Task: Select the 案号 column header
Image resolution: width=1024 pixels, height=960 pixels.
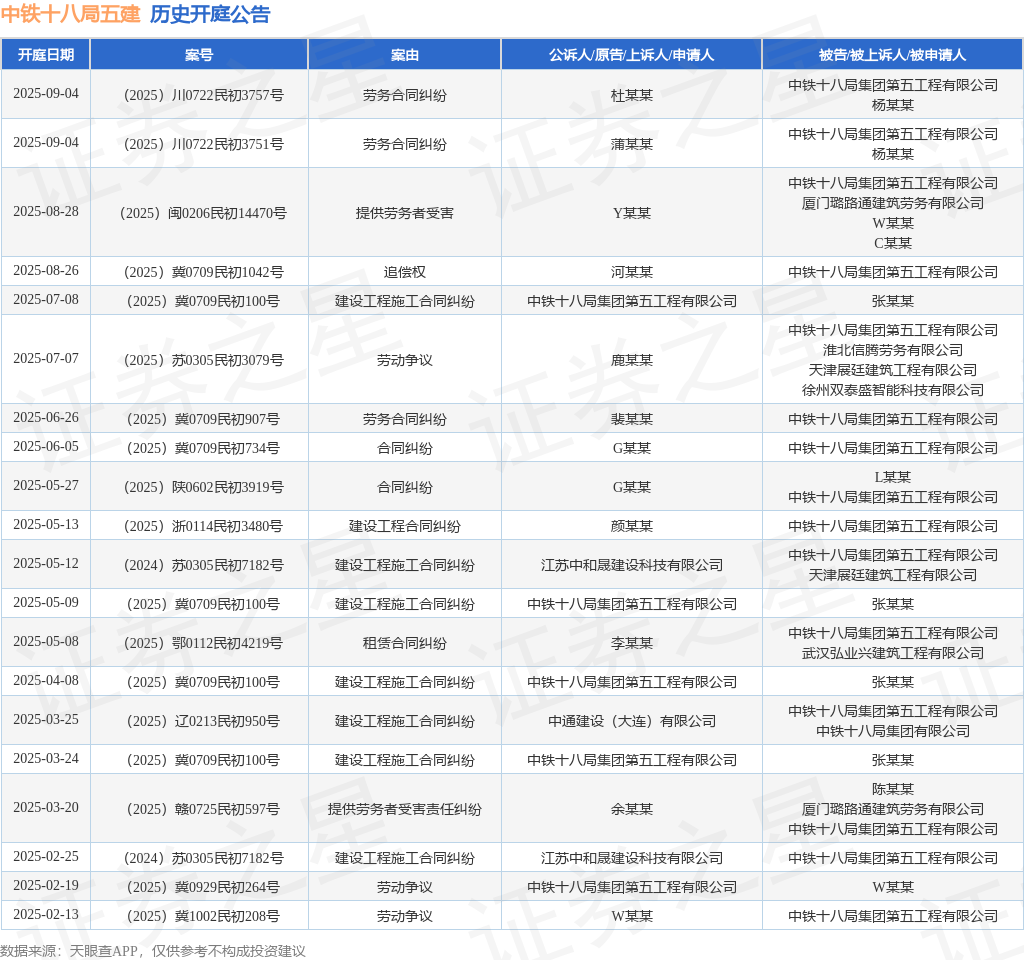Action: point(199,55)
